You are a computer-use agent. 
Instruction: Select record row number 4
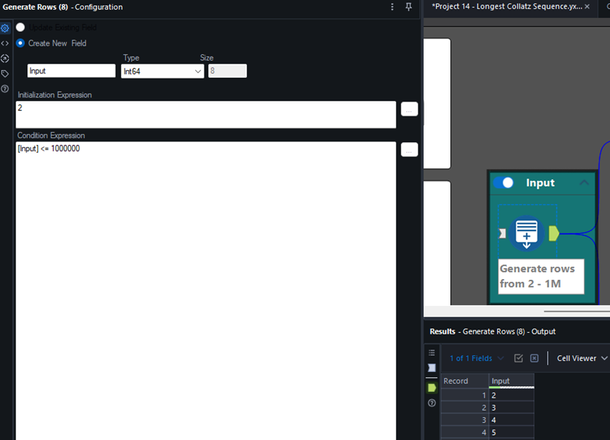click(465, 433)
